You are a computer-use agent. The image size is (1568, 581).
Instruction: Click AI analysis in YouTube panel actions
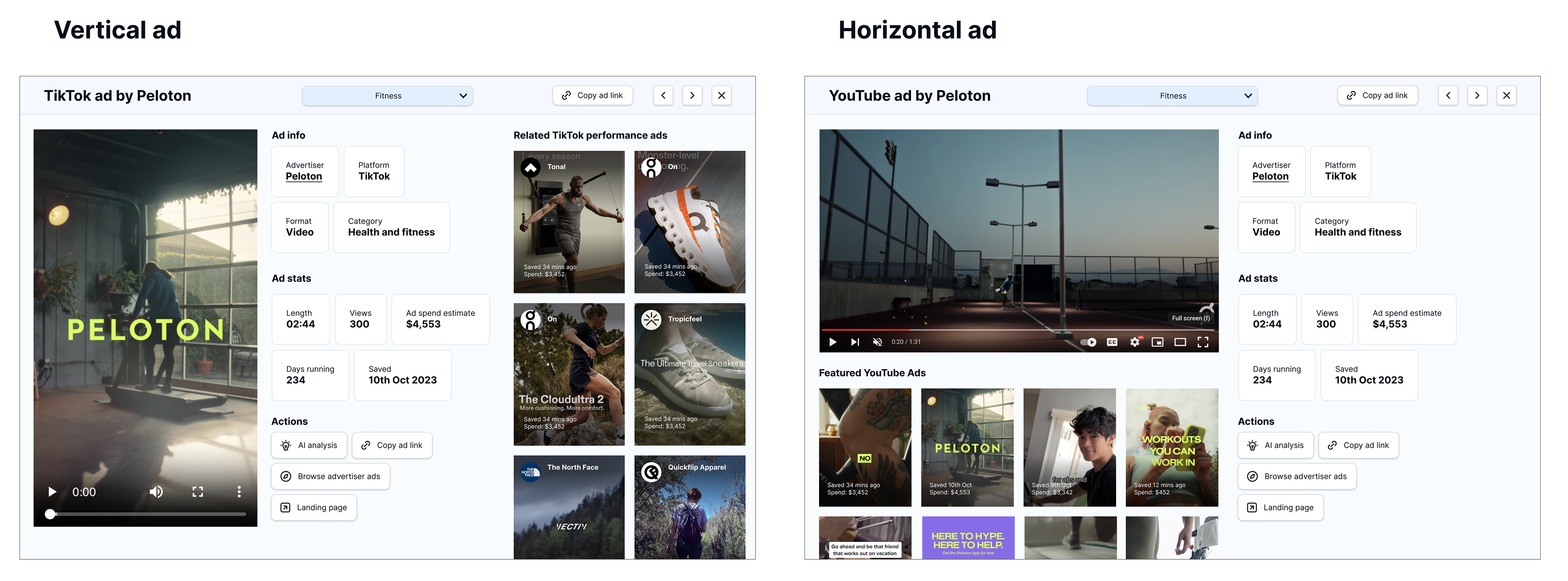tap(1276, 445)
